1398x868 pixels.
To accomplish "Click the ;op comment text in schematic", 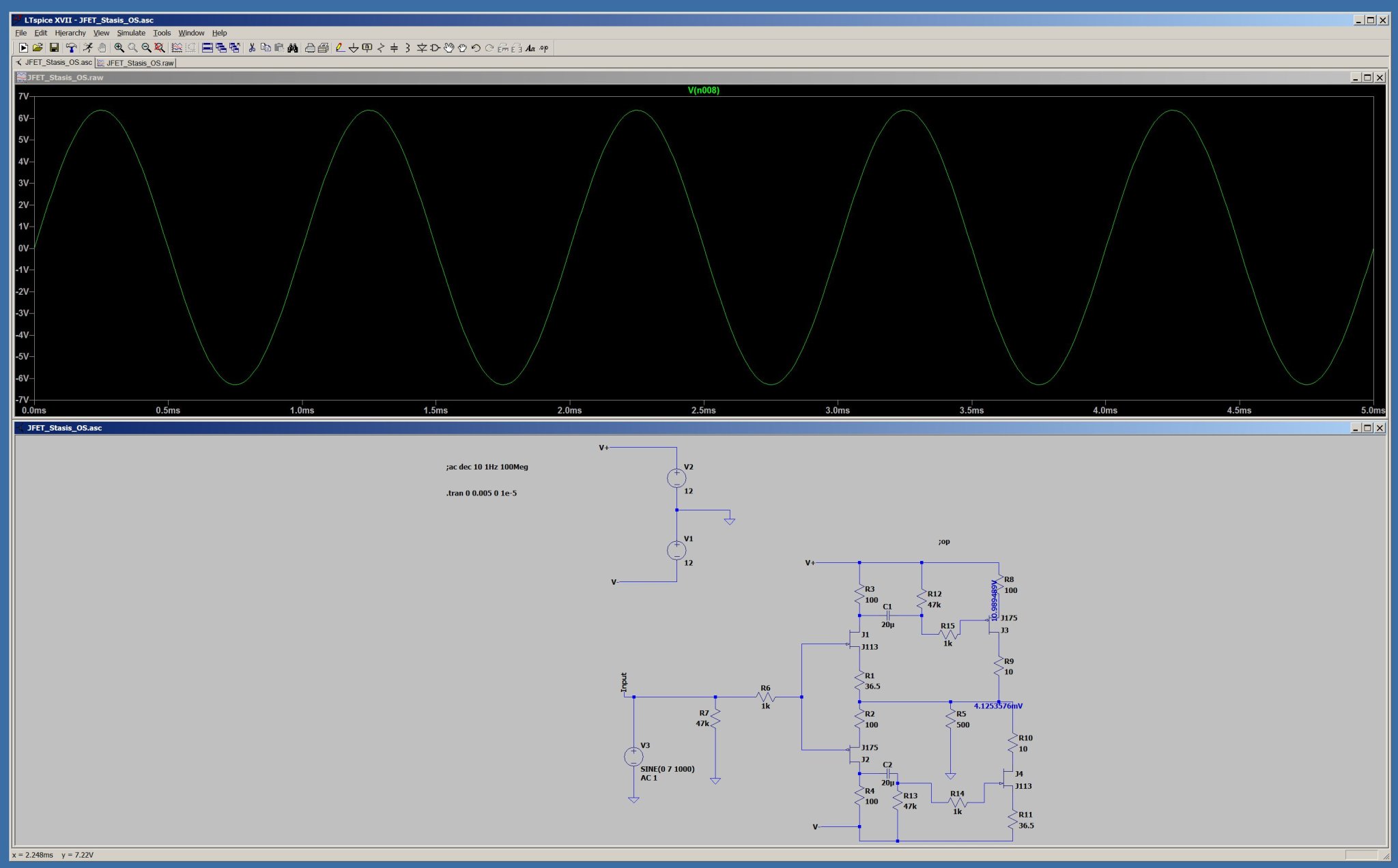I will 944,541.
